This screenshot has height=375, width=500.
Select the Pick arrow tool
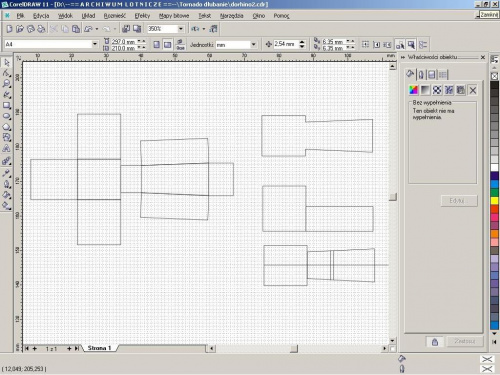click(7, 63)
